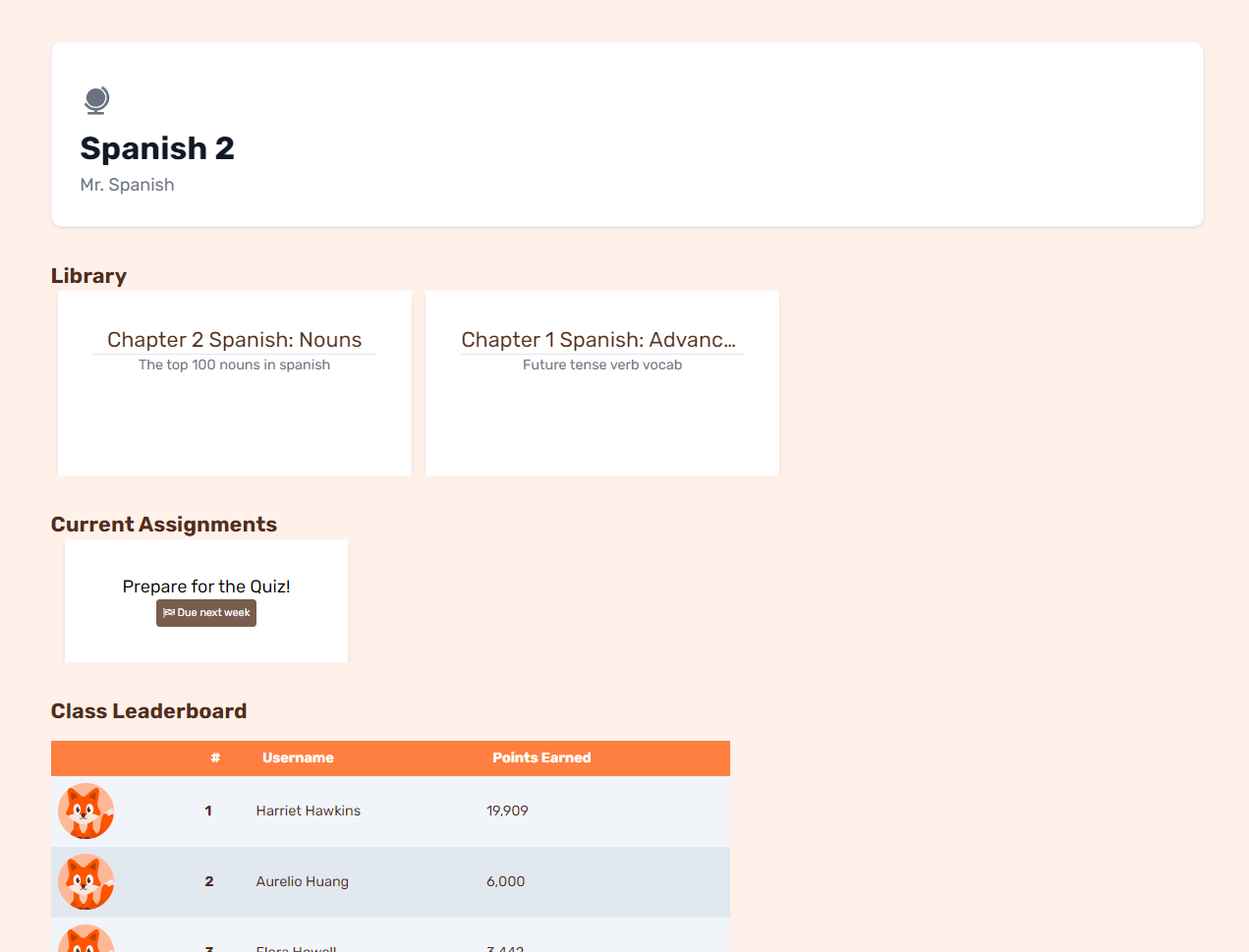This screenshot has height=952, width=1249.
Task: Click Harriet Hawkins' fox avatar
Action: (x=86, y=811)
